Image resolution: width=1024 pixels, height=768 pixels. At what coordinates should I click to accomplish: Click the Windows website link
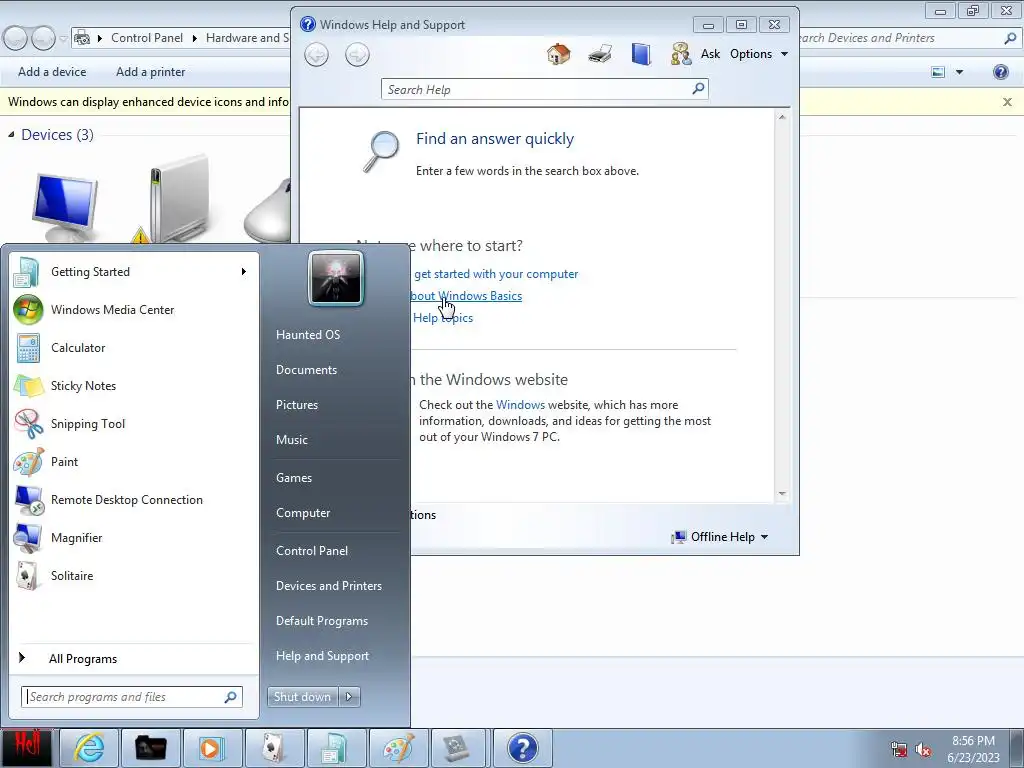pyautogui.click(x=520, y=405)
